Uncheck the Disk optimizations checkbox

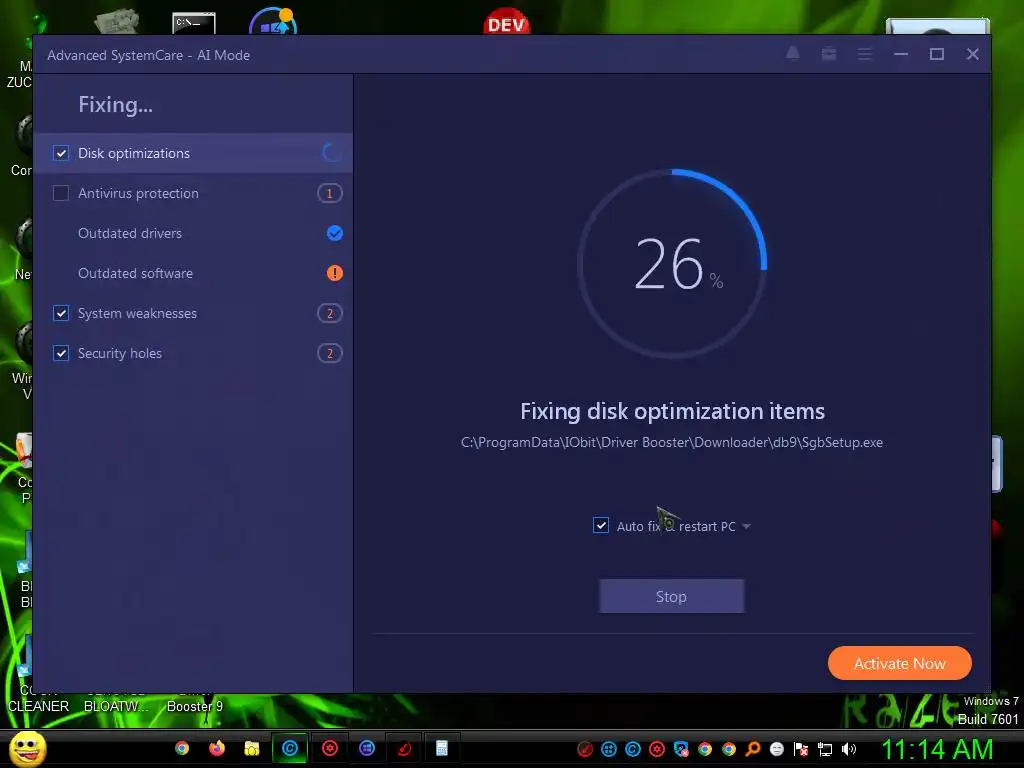pyautogui.click(x=61, y=153)
